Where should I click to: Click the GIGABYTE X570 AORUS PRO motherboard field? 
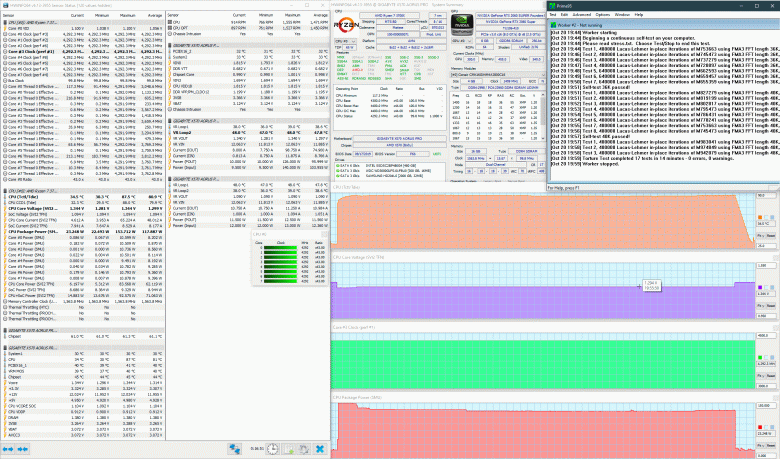coord(399,139)
